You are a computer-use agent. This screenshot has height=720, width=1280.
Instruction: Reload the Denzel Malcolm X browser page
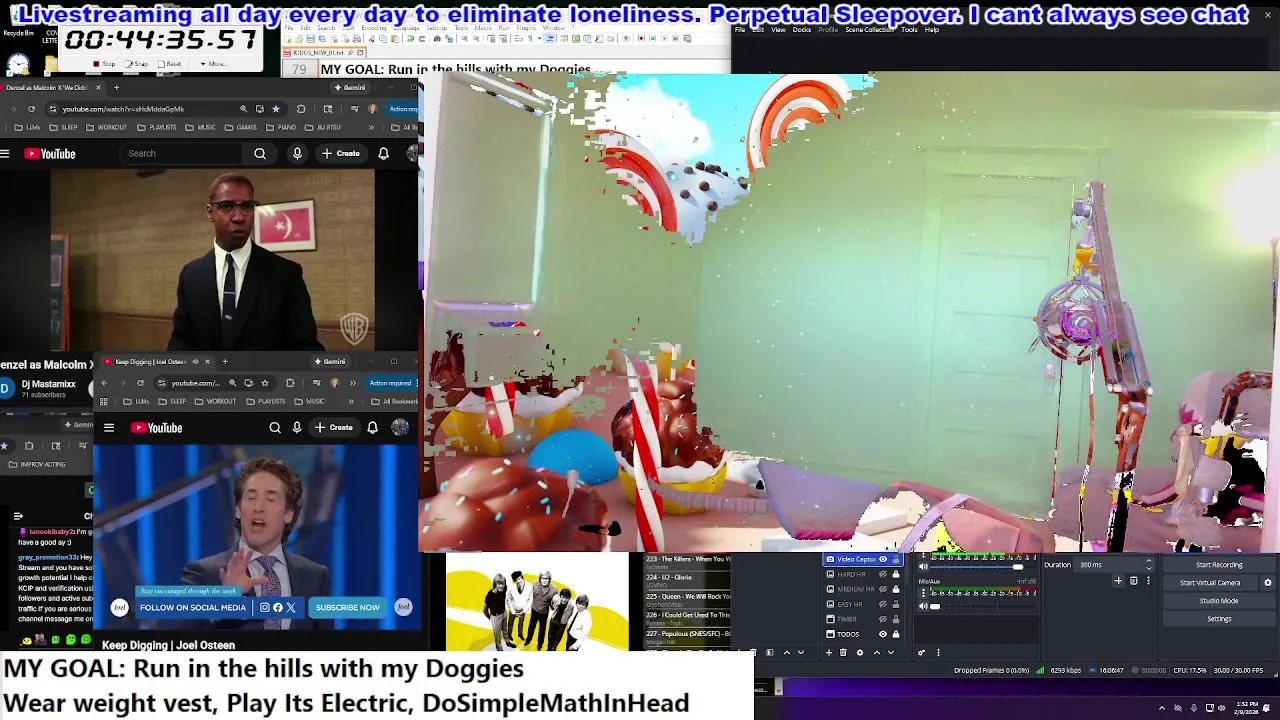[x=31, y=109]
